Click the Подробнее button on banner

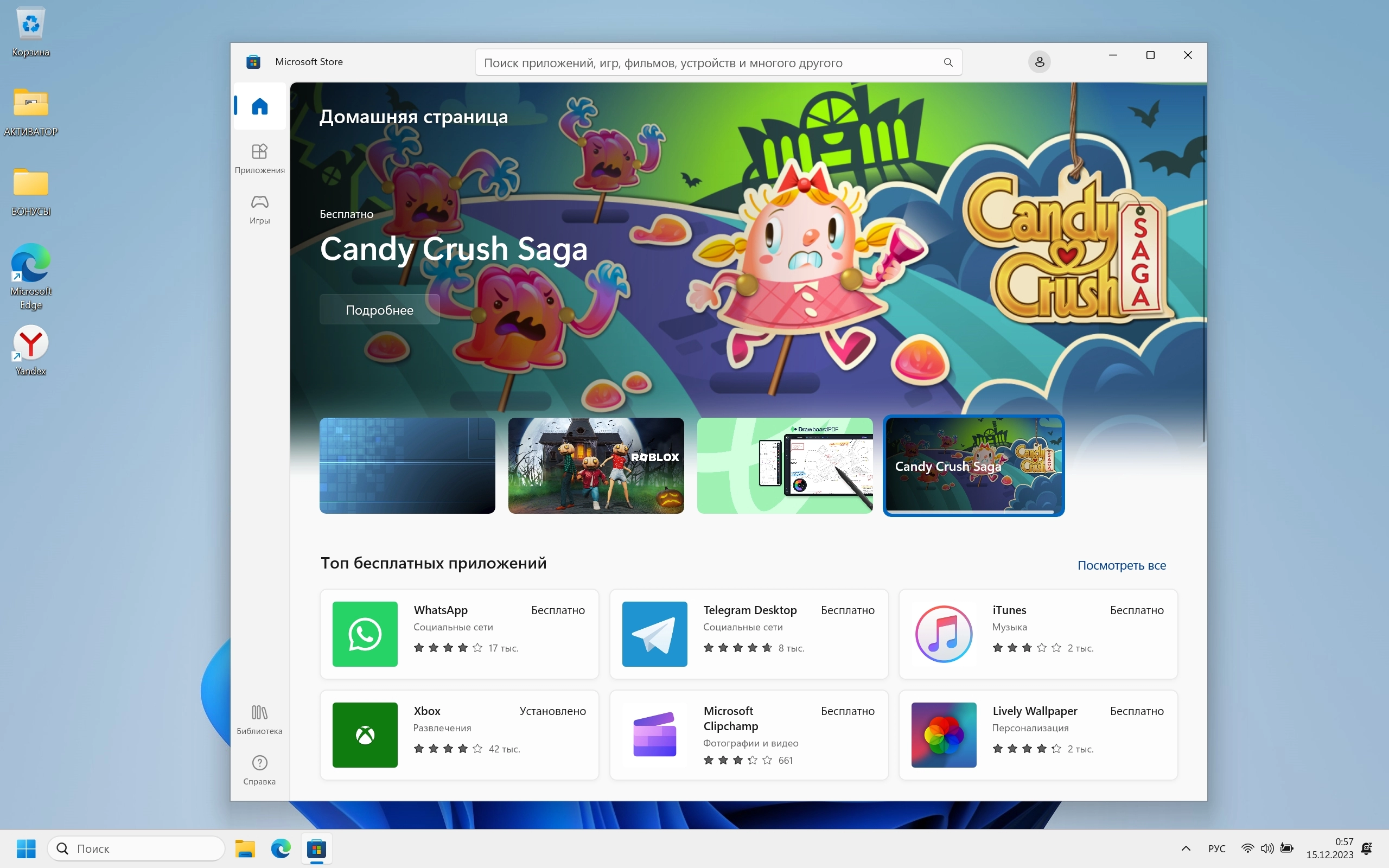point(379,310)
